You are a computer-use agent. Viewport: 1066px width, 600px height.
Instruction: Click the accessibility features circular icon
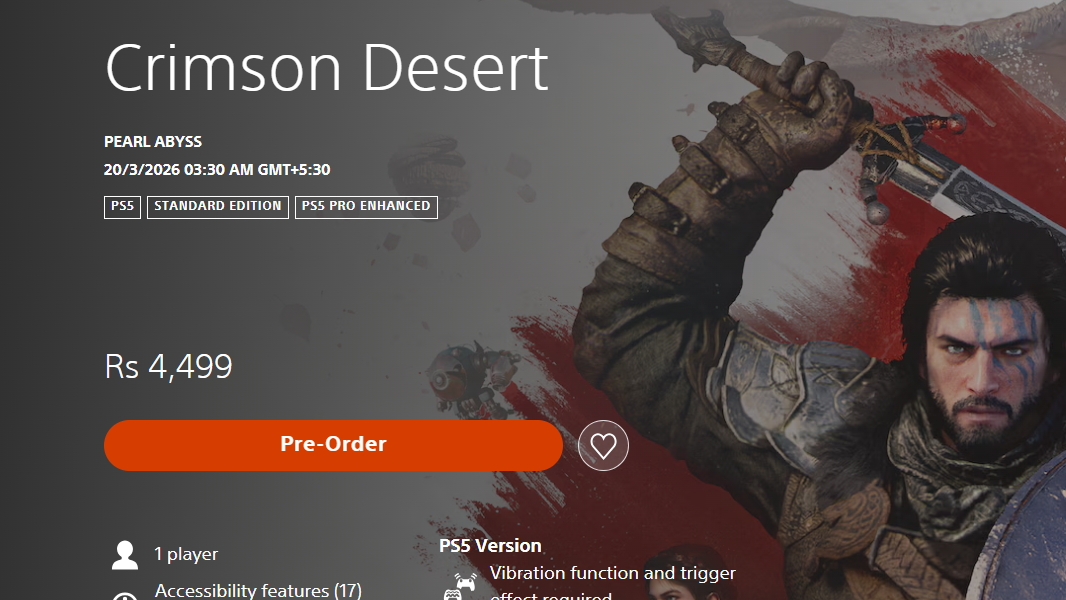pyautogui.click(x=125, y=595)
